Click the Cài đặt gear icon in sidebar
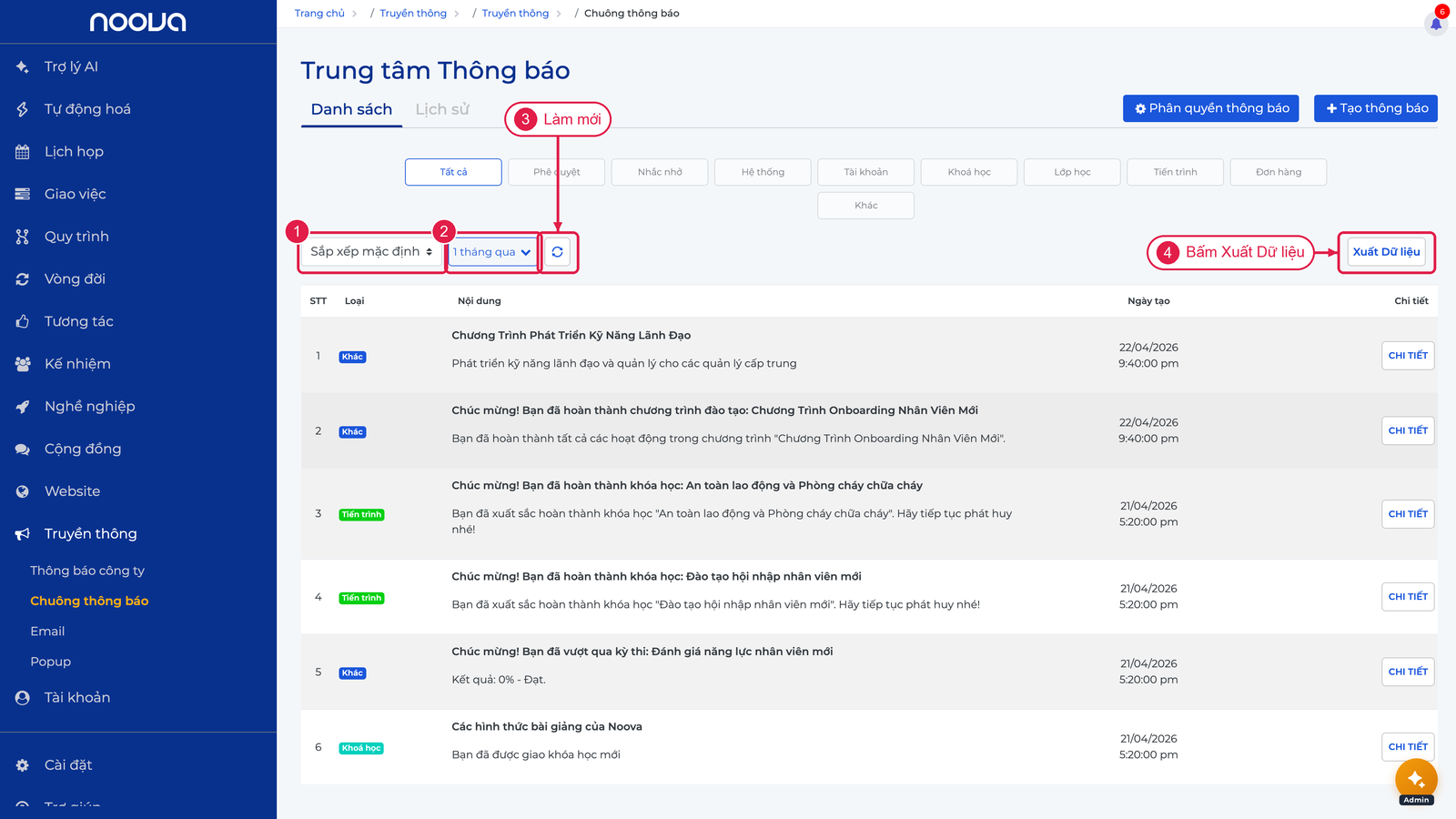Screen dimensions: 1456x819 (x=23, y=765)
